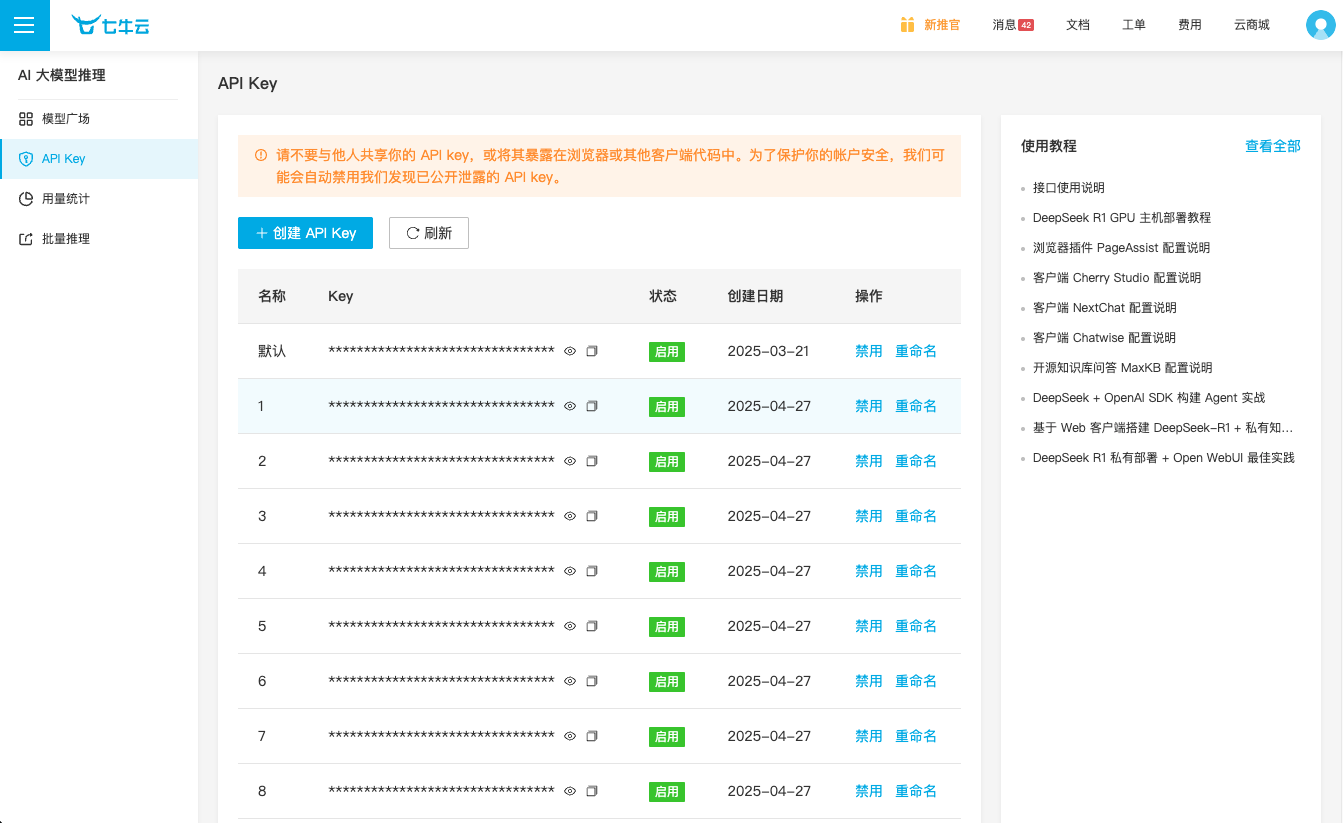1343x823 pixels.
Task: Go to 用量统计 in the sidebar
Action: point(99,199)
